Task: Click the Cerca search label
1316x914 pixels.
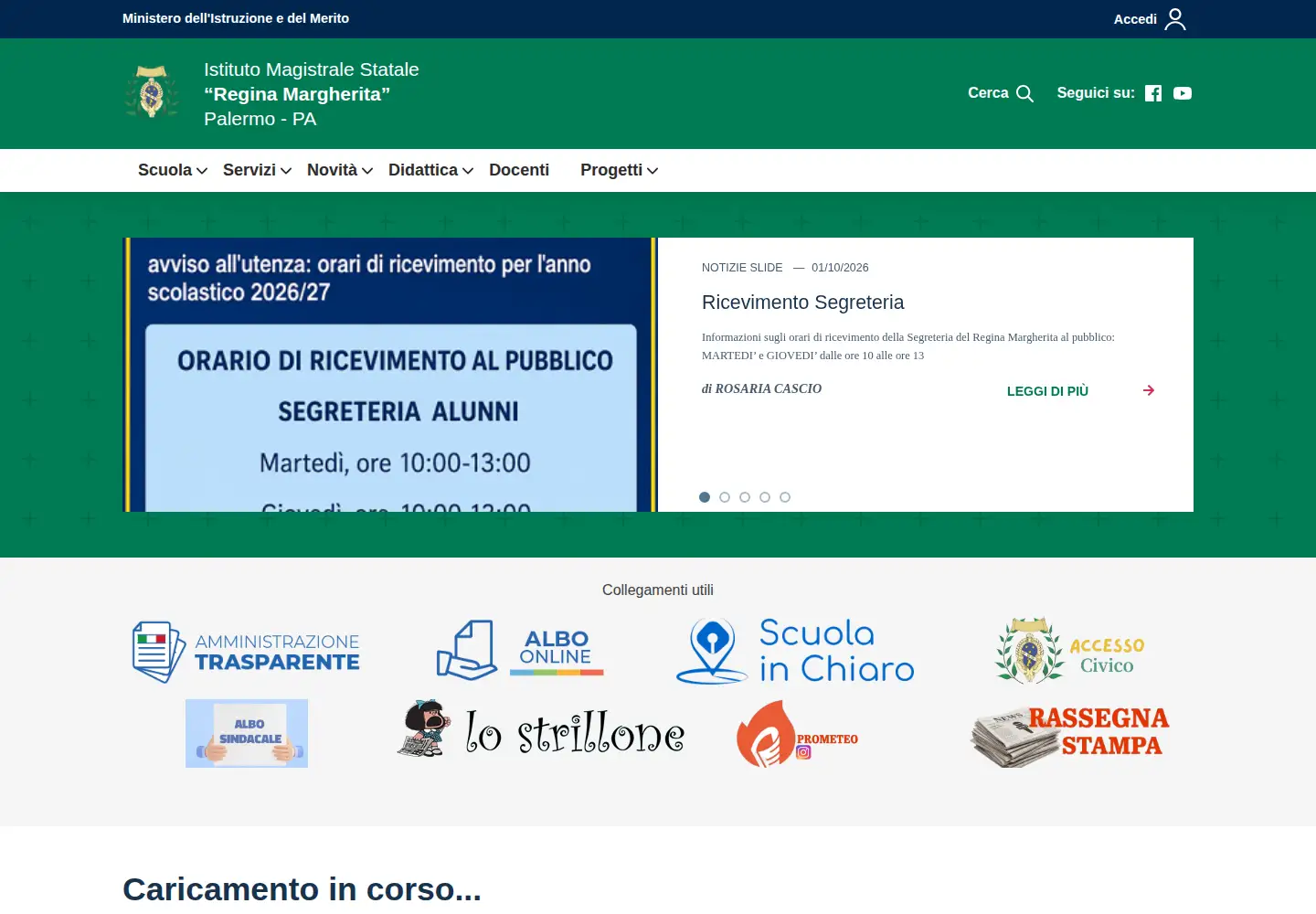Action: [x=988, y=93]
